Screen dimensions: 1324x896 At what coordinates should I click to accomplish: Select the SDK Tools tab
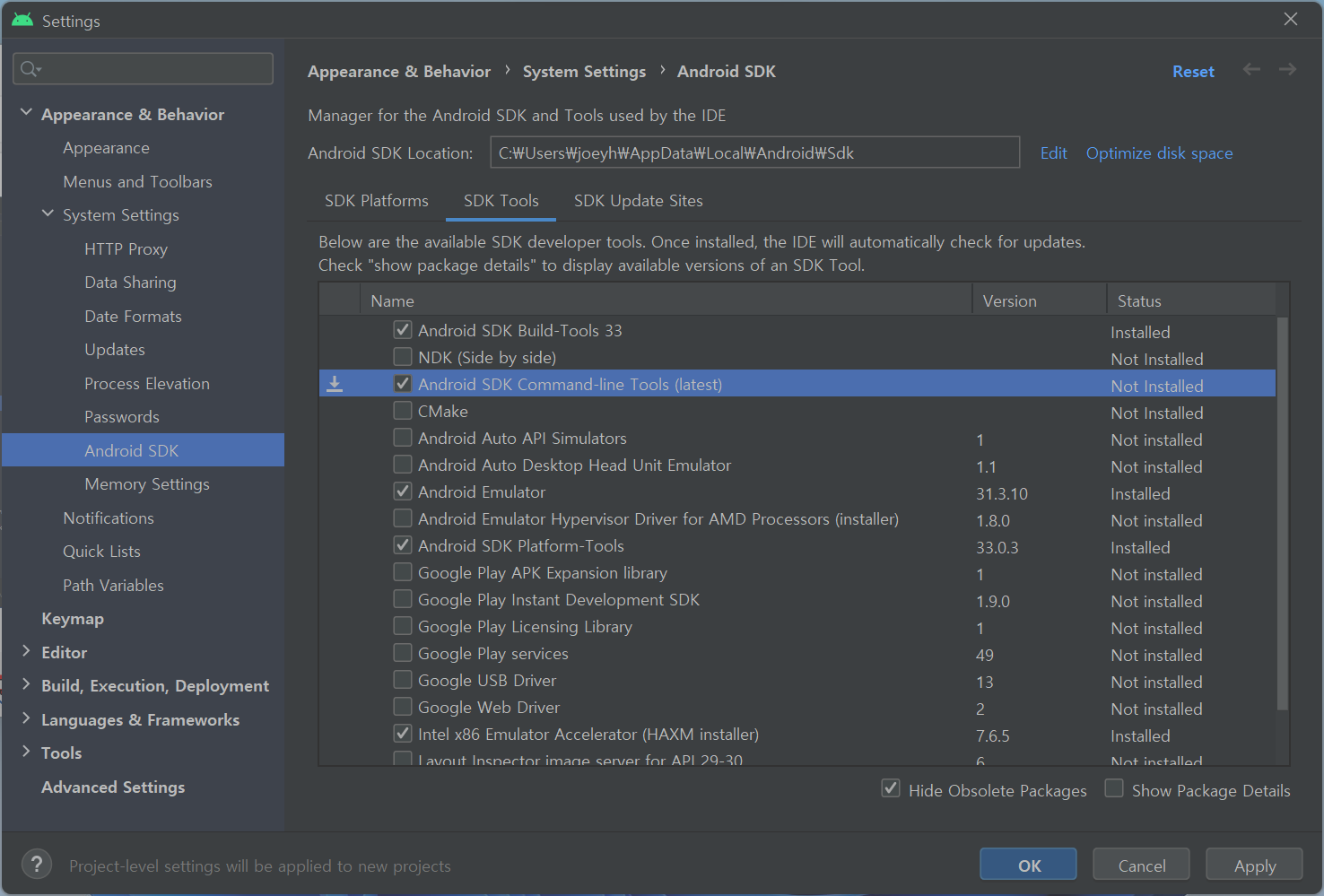[x=501, y=201]
